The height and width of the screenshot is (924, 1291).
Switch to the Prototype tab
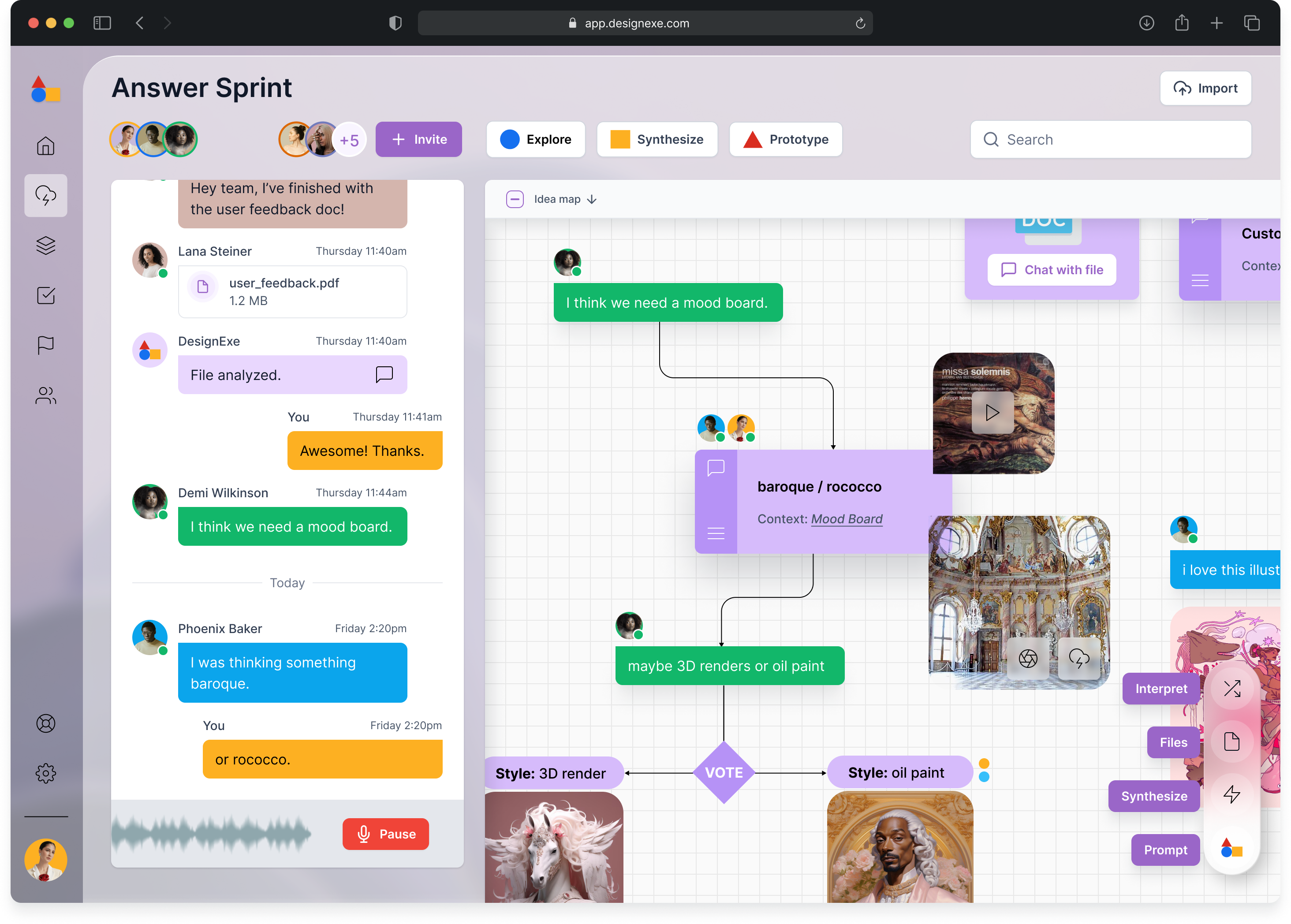[786, 139]
